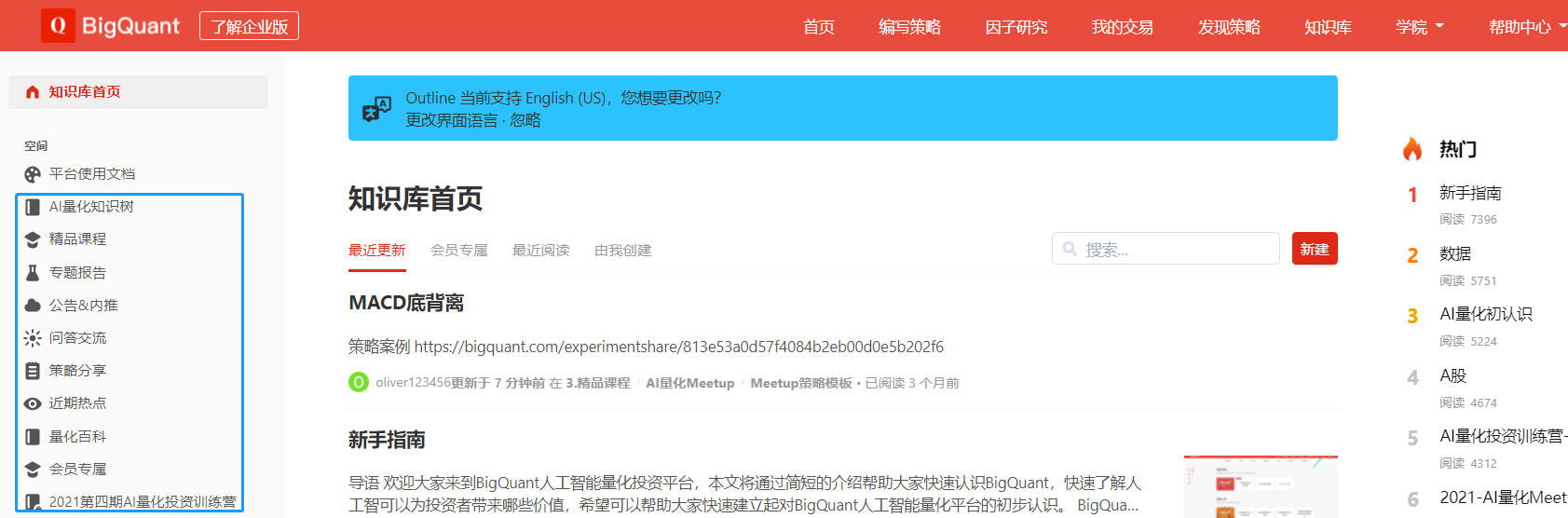The width and height of the screenshot is (1568, 518).
Task: Click the sun icon beside 问答交流
Action: pos(33,338)
